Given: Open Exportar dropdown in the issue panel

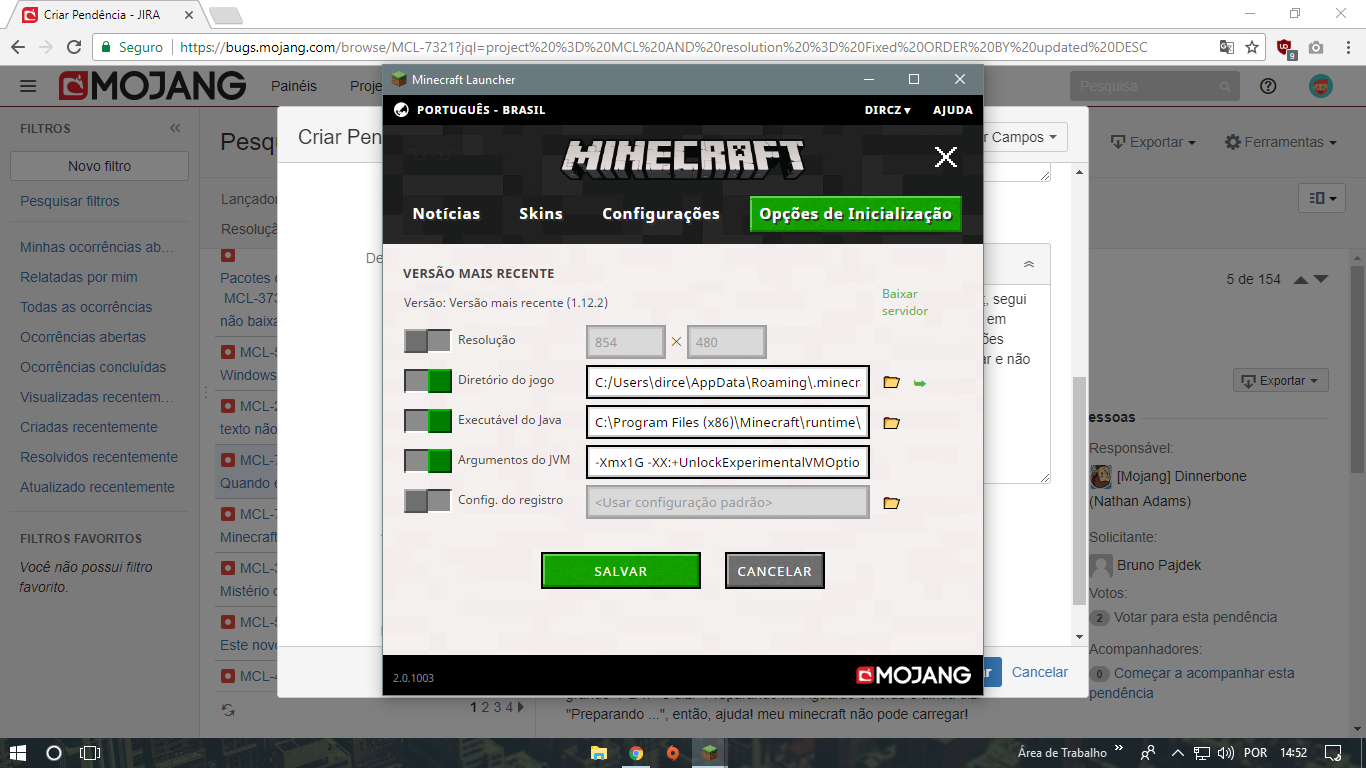Looking at the screenshot, I should (1282, 381).
